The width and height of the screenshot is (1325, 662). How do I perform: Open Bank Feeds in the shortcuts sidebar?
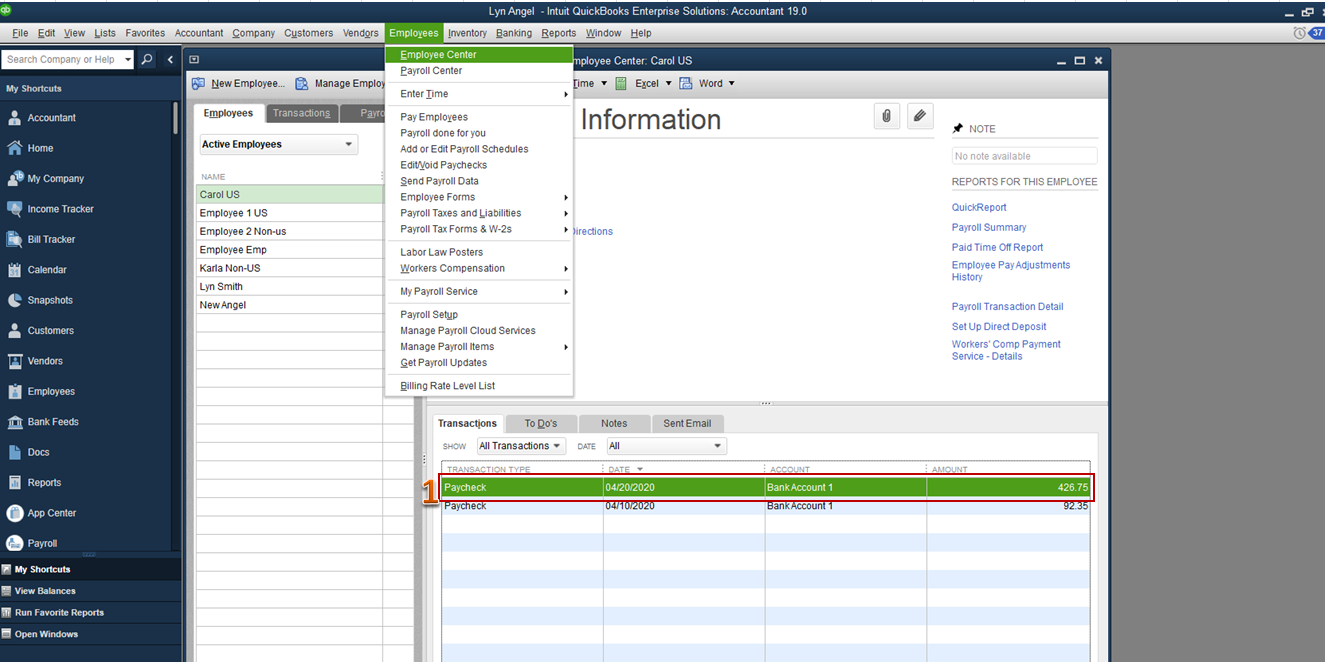52,422
